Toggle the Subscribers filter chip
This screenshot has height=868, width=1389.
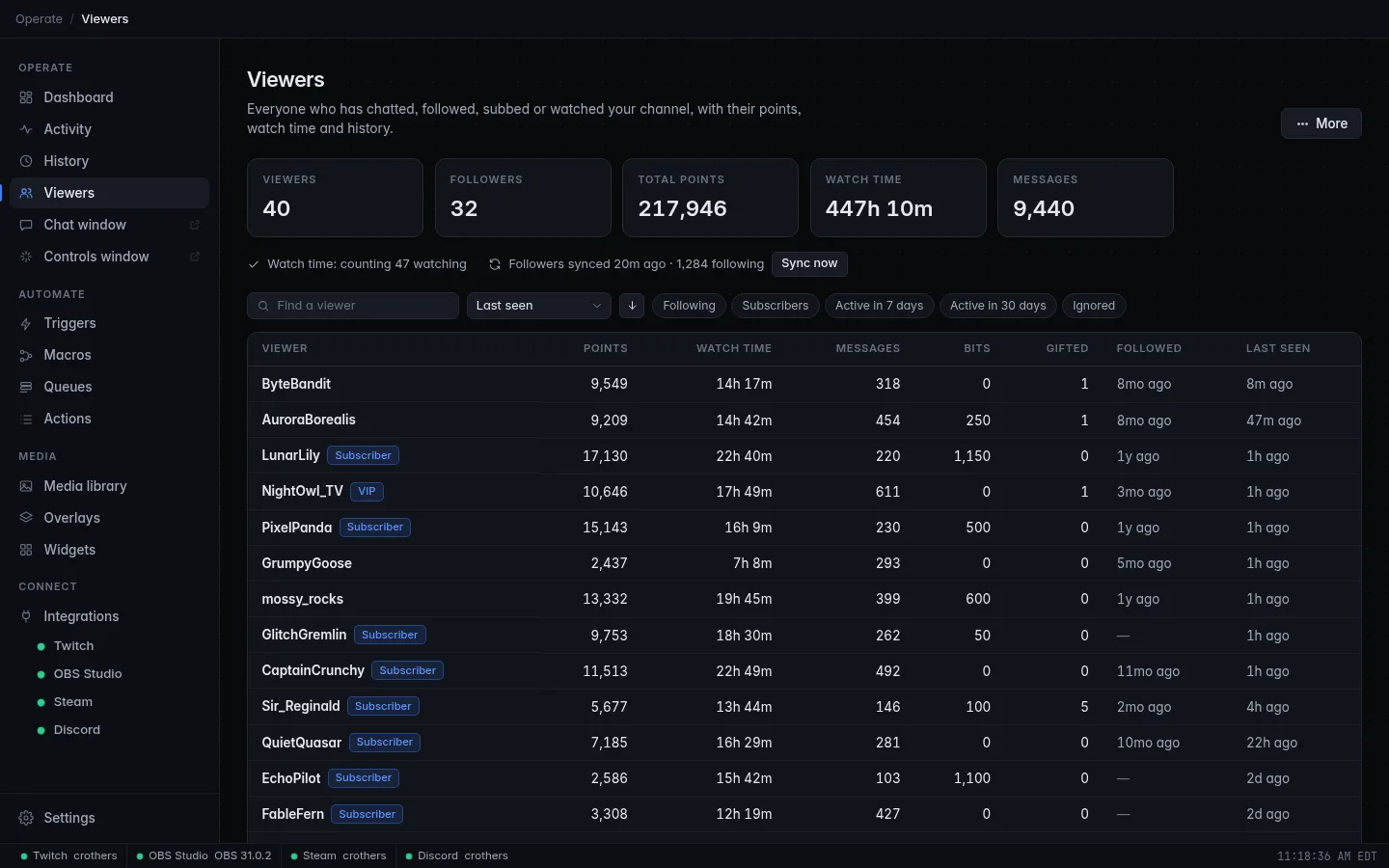(776, 306)
